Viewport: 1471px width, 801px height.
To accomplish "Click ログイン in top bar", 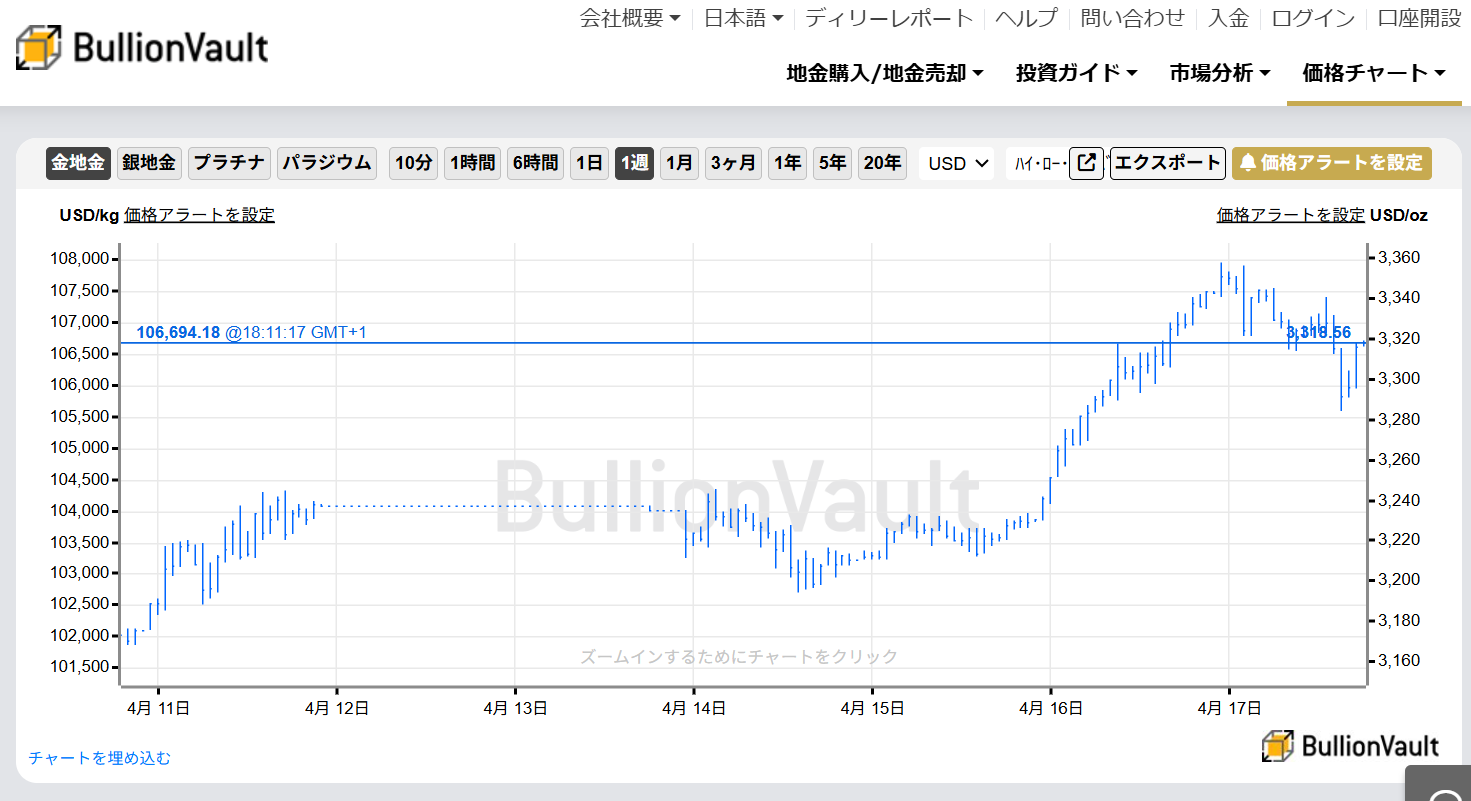I will 1313,18.
